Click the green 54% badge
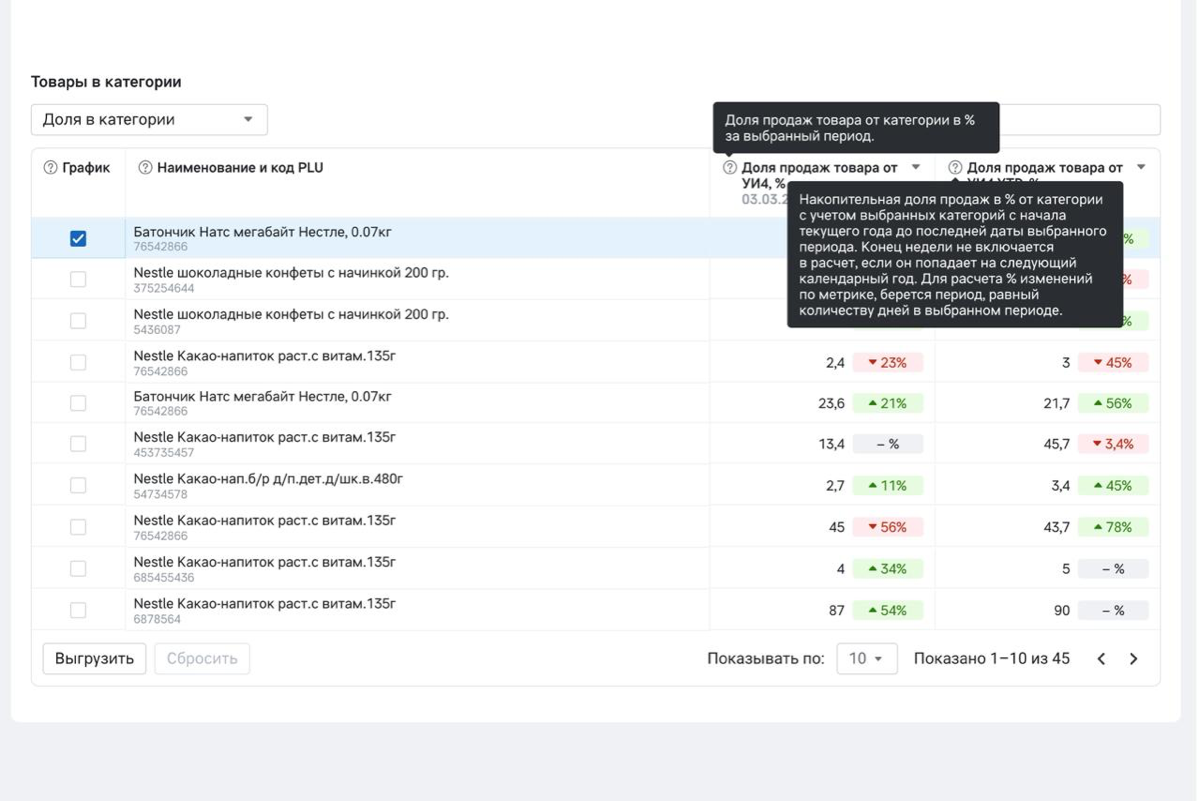 pyautogui.click(x=887, y=610)
